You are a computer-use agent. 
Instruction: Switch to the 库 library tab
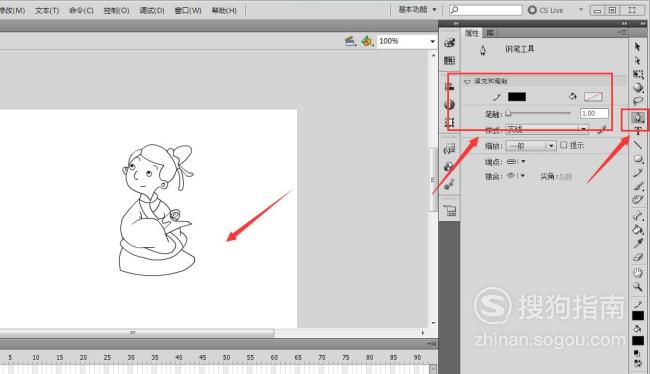(490, 33)
